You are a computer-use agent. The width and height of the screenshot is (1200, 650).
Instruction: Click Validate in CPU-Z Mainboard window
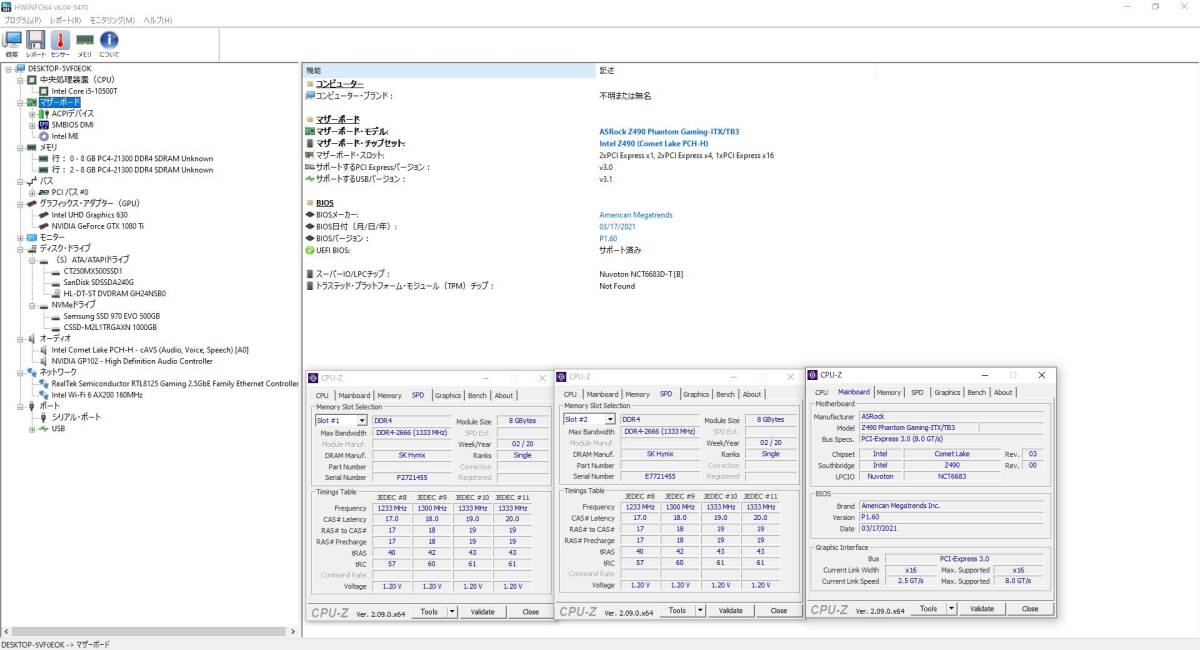pos(982,608)
